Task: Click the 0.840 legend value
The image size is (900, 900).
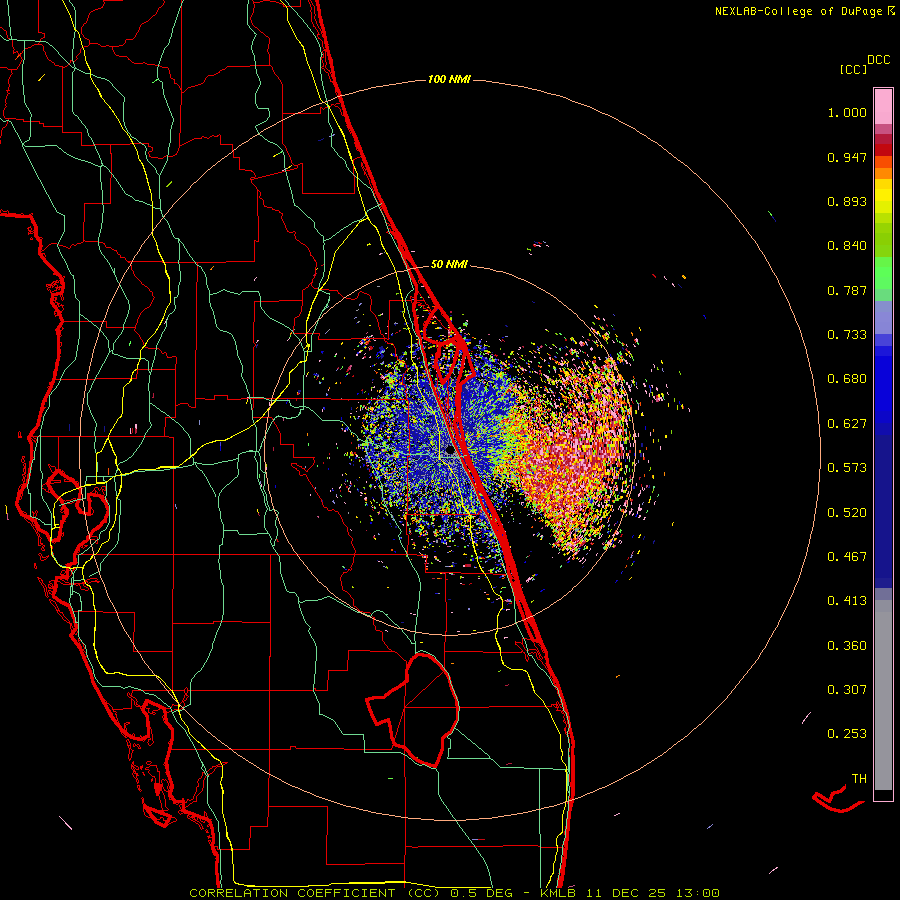Action: pos(847,246)
